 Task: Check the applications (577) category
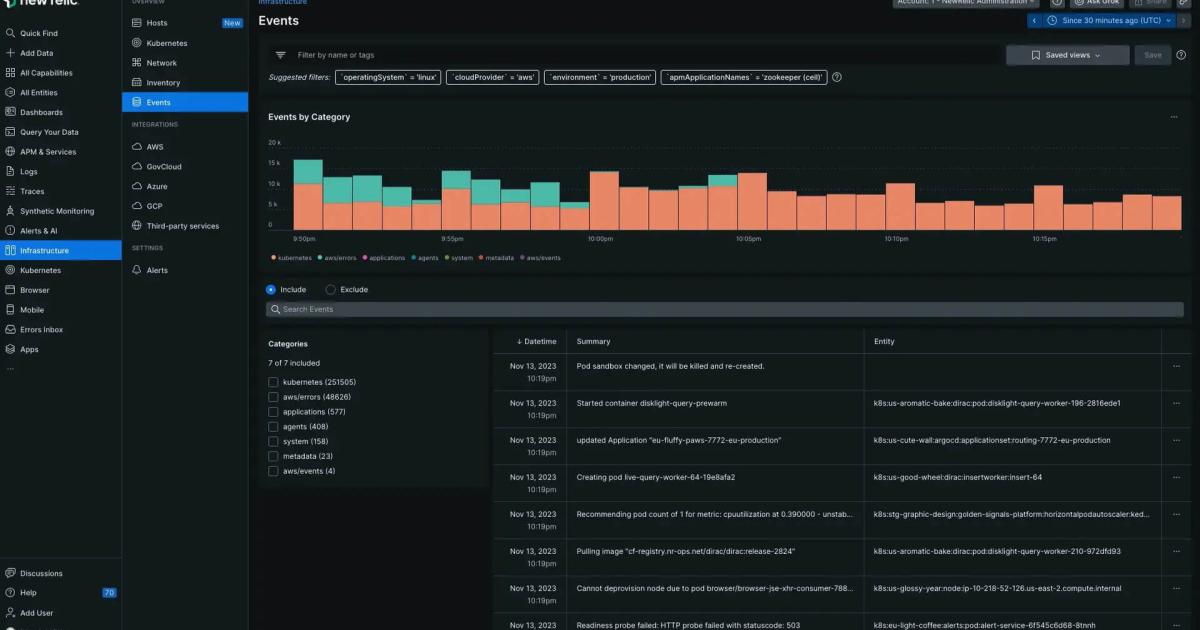click(x=273, y=412)
